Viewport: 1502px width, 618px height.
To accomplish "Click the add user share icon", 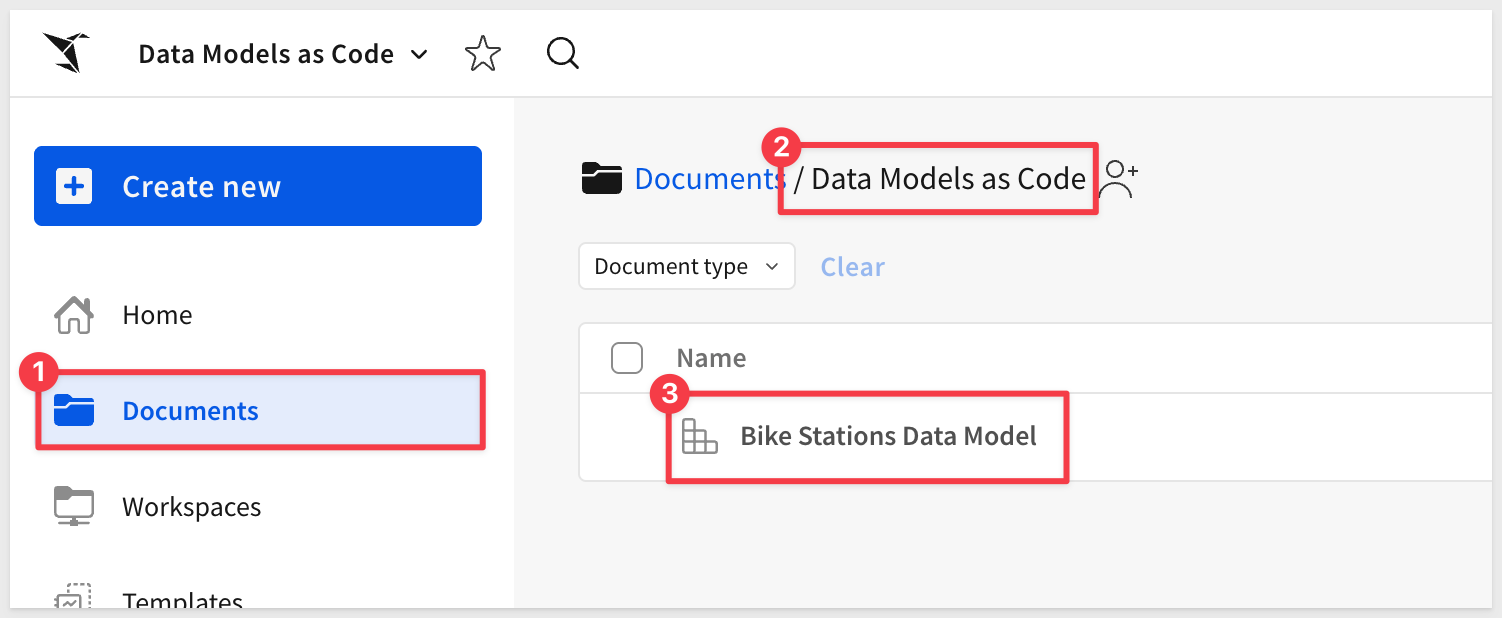I will [x=1119, y=180].
